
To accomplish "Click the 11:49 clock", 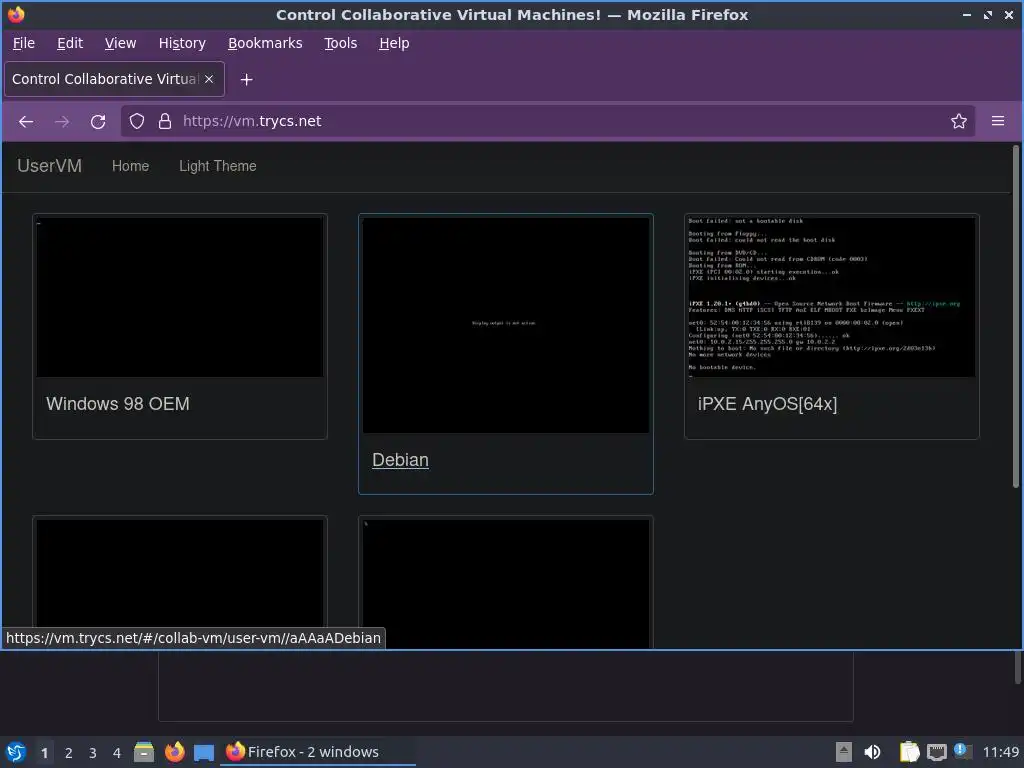I will point(1000,752).
